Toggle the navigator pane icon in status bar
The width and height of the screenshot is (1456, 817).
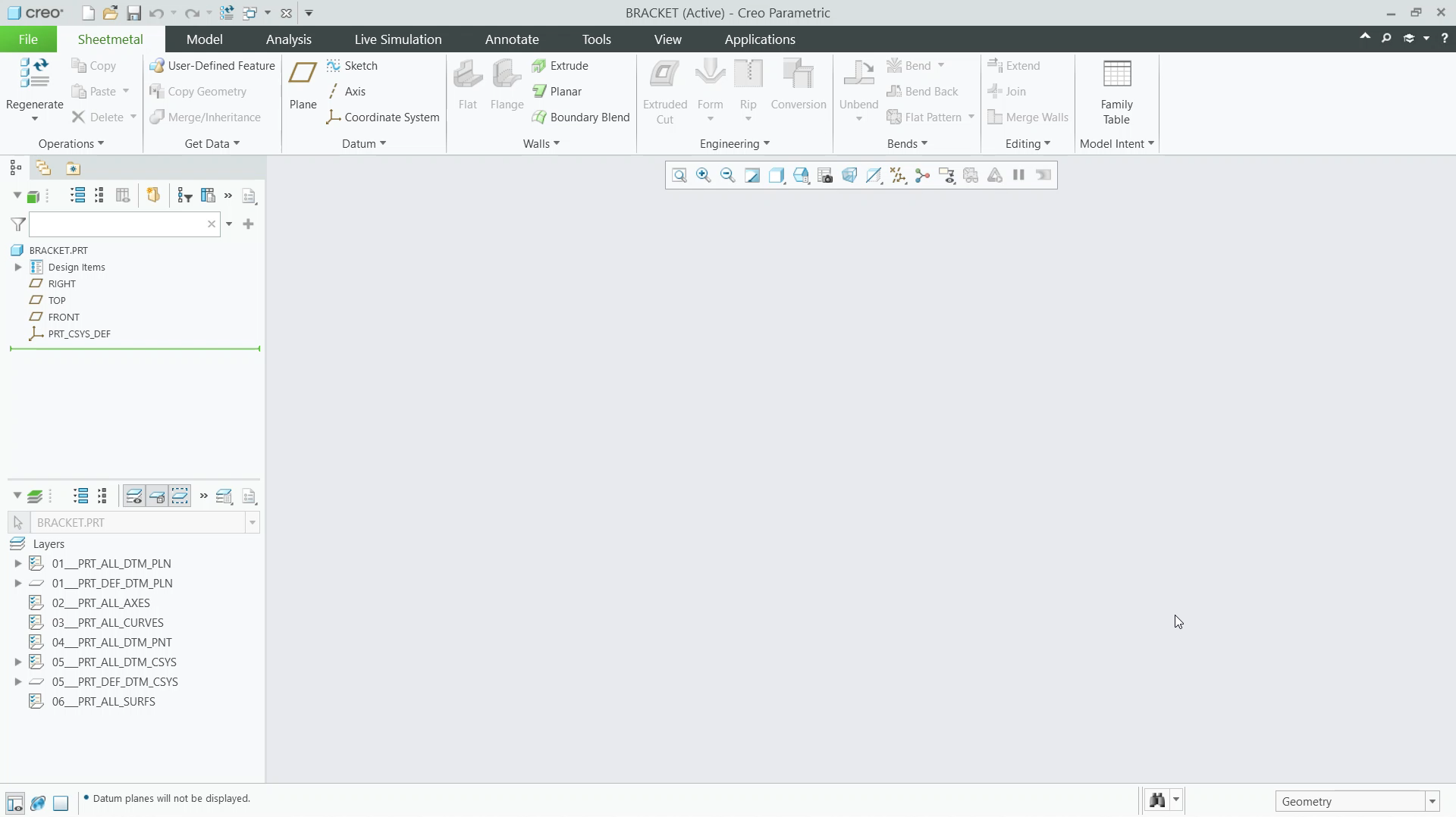tap(15, 803)
